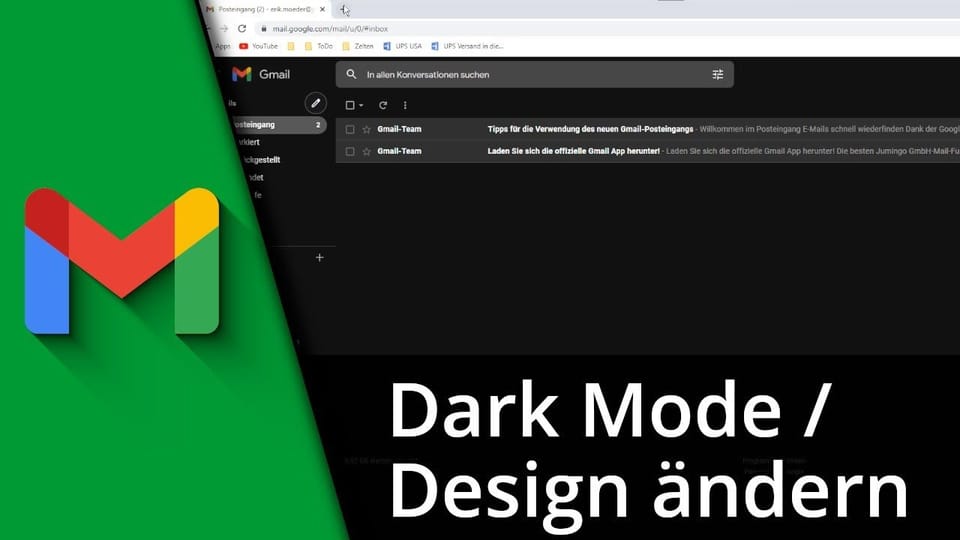Close the Posteingang browser tab
This screenshot has height=540, width=960.
[x=322, y=9]
